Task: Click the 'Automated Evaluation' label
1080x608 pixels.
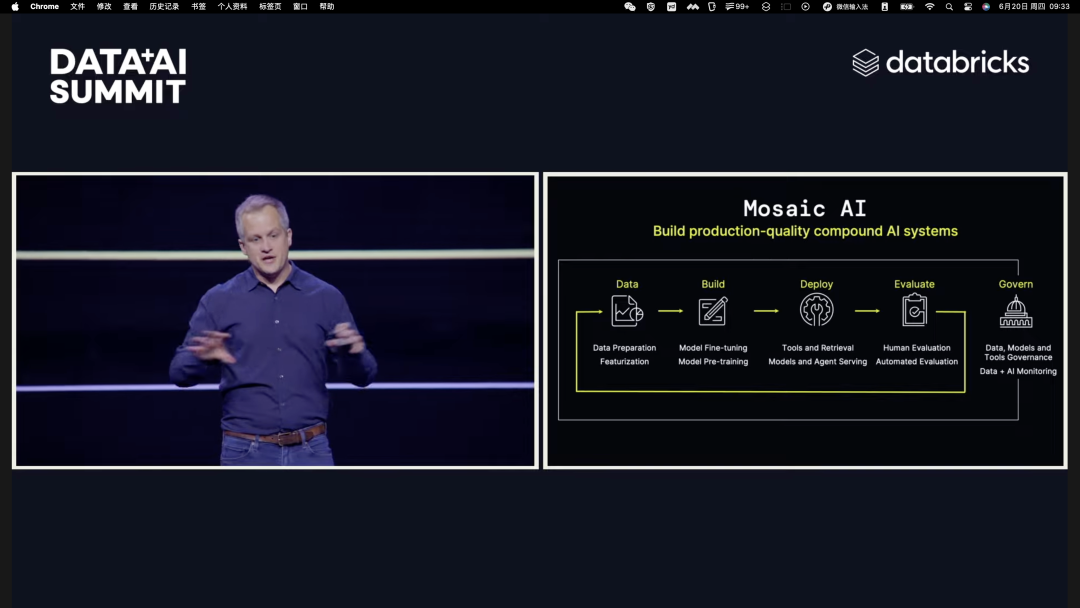Action: 917,361
